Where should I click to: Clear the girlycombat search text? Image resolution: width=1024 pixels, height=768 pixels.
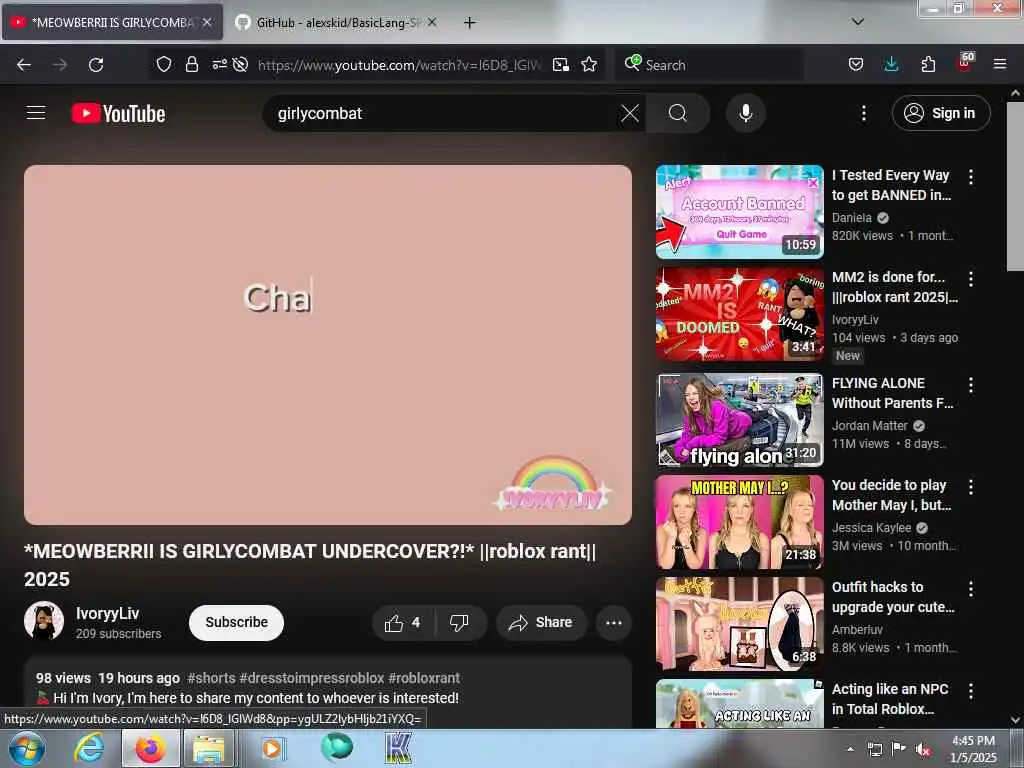(x=630, y=113)
